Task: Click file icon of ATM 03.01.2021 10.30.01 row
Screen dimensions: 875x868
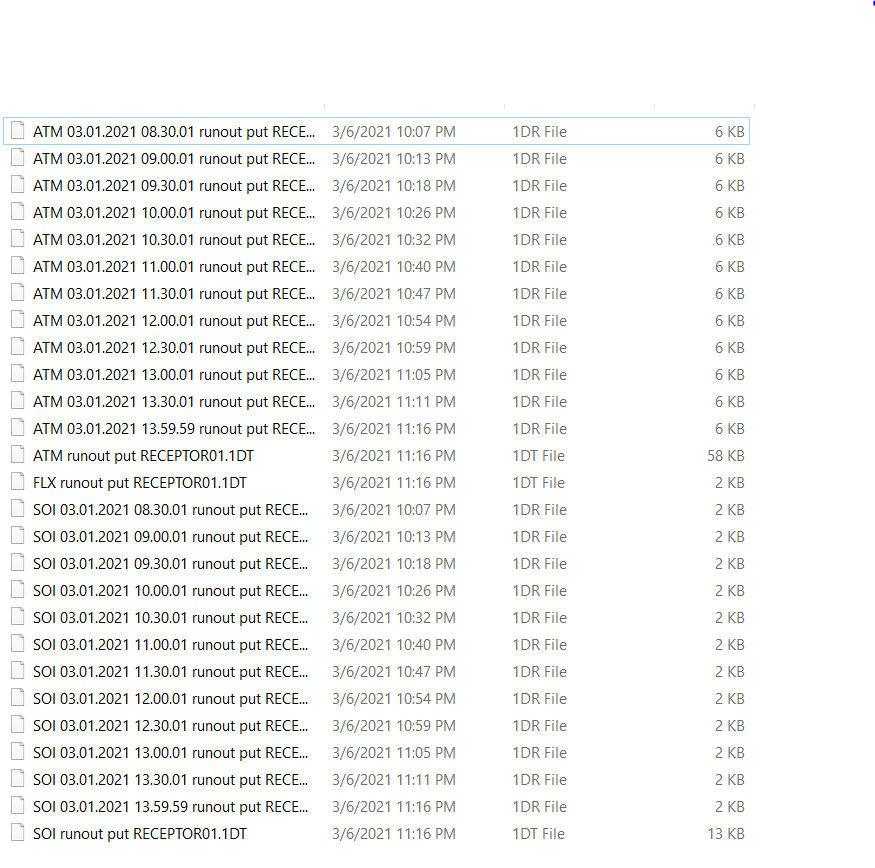Action: 18,239
